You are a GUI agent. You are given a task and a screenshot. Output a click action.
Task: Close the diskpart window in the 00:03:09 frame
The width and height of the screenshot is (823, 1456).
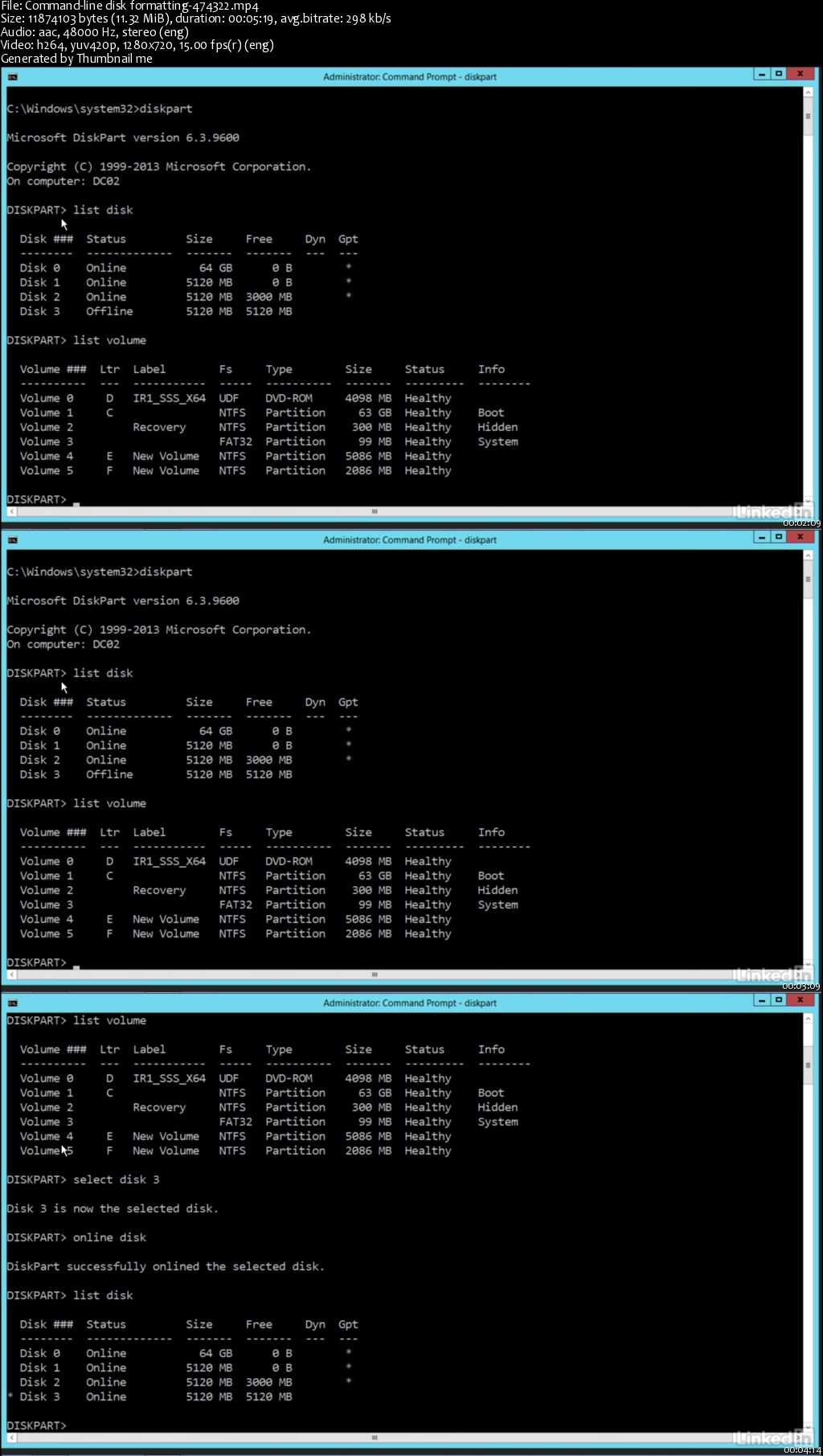pyautogui.click(x=800, y=537)
